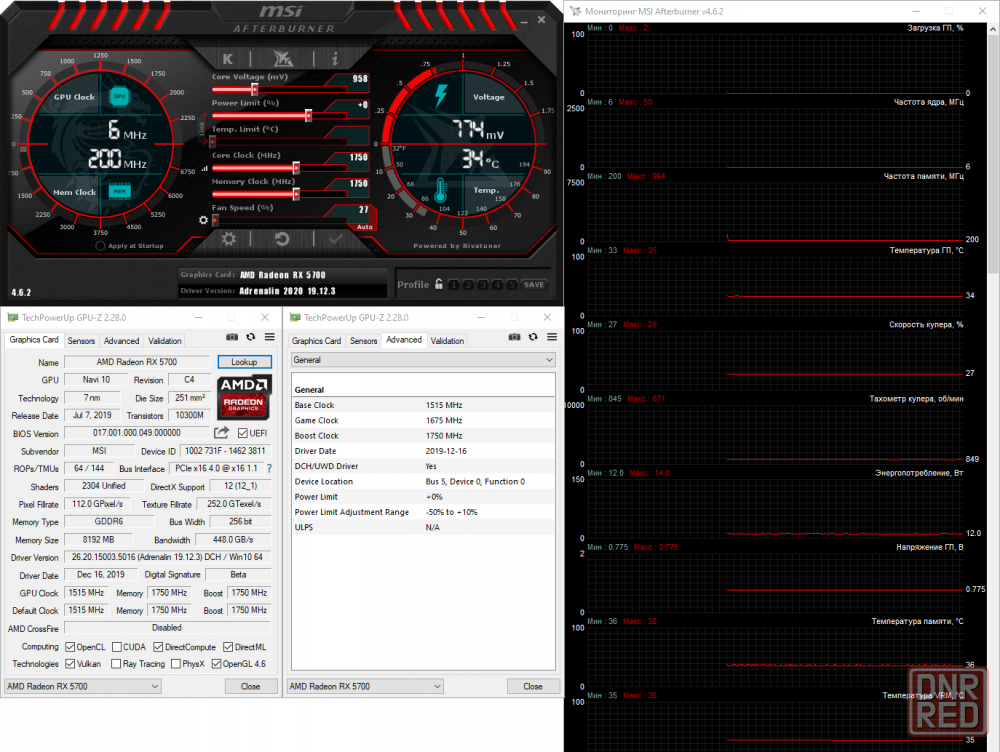
Task: Click the lightning bolt icon on the voltage gauge
Action: coord(441,96)
